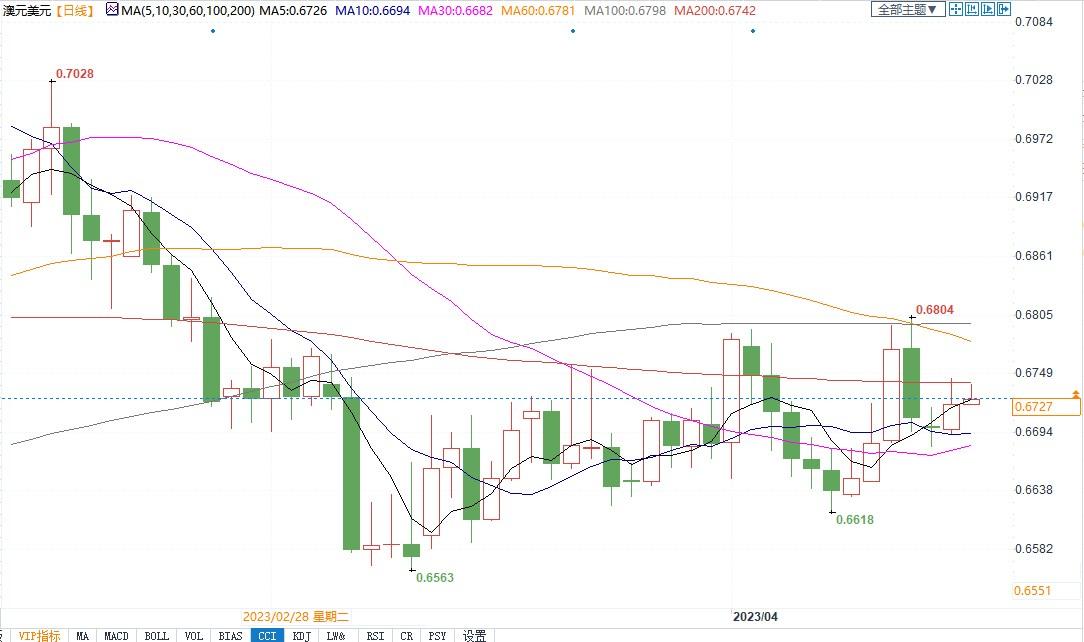Click the 0.6861 price axis label
Viewport: 1084px width, 642px height.
coord(1034,256)
